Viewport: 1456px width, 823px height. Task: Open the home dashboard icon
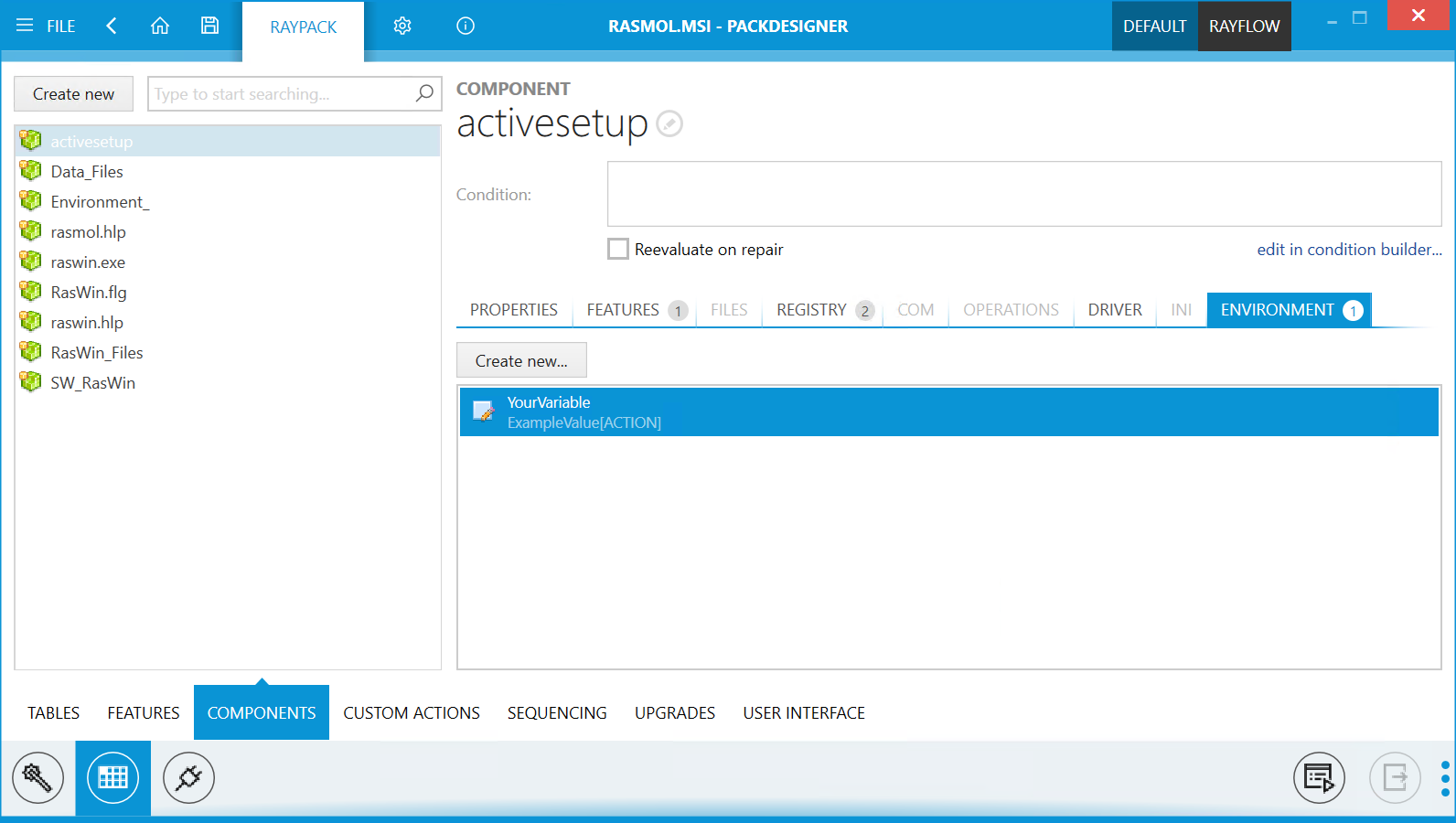pyautogui.click(x=160, y=26)
